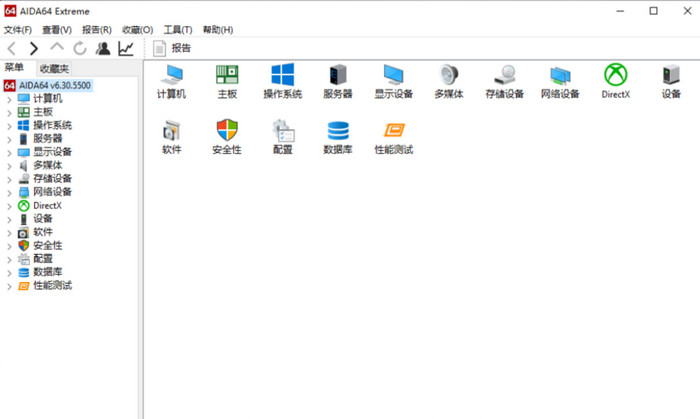Open the 计算机 icon in main panel
700x419 pixels.
pyautogui.click(x=171, y=81)
